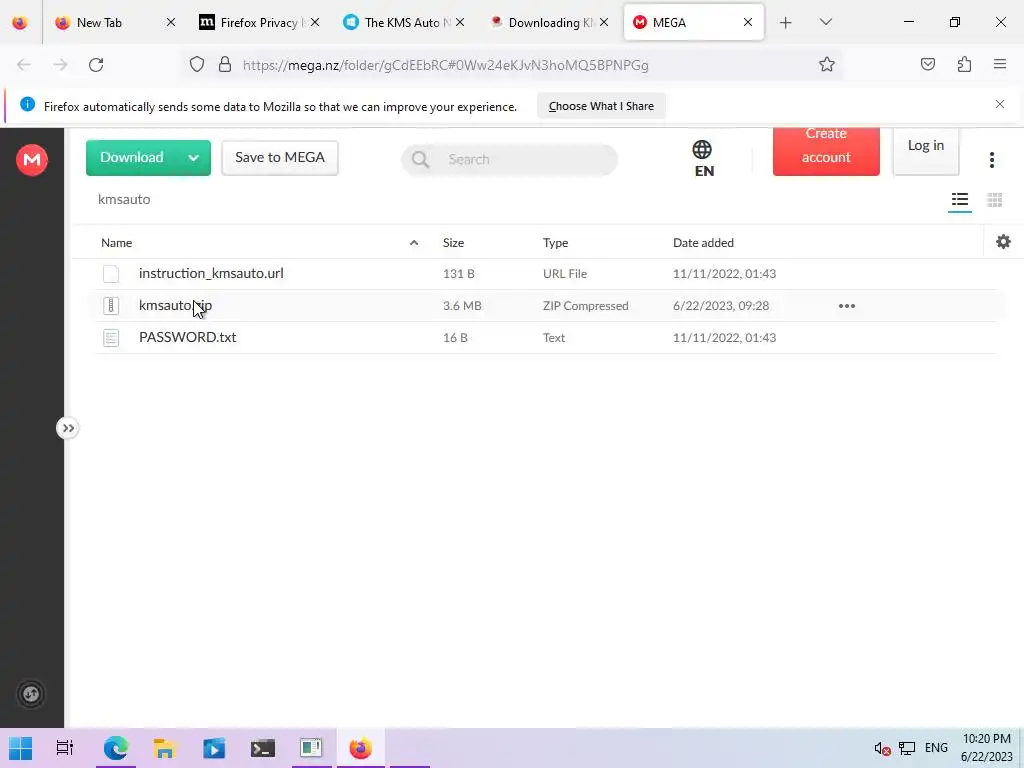Sort by the Name column header
Image resolution: width=1024 pixels, height=768 pixels.
pos(116,243)
